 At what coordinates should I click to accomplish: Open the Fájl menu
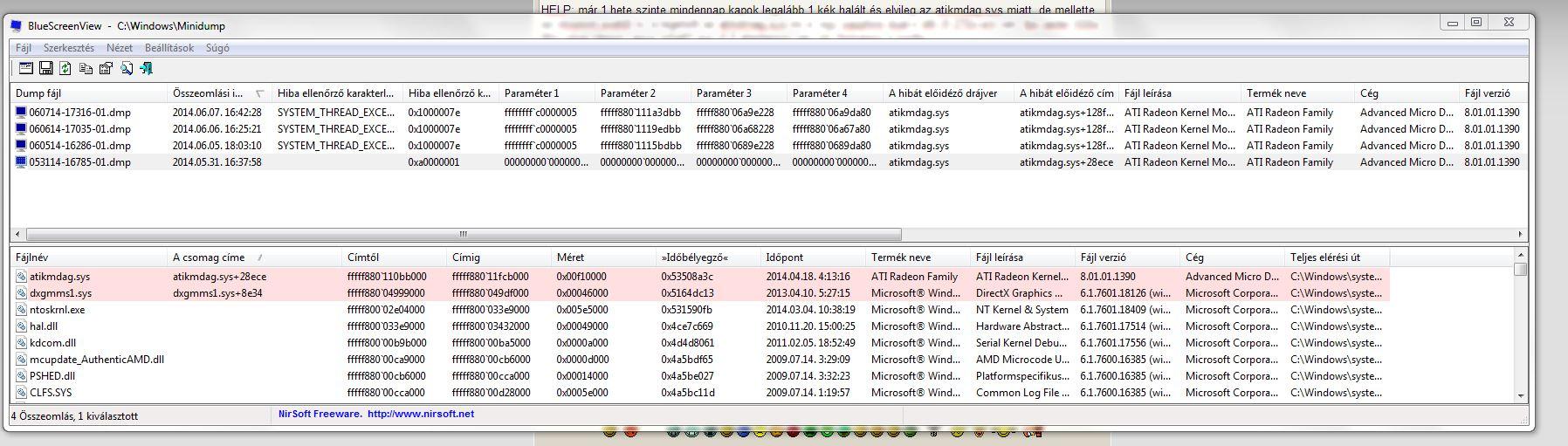click(x=24, y=48)
